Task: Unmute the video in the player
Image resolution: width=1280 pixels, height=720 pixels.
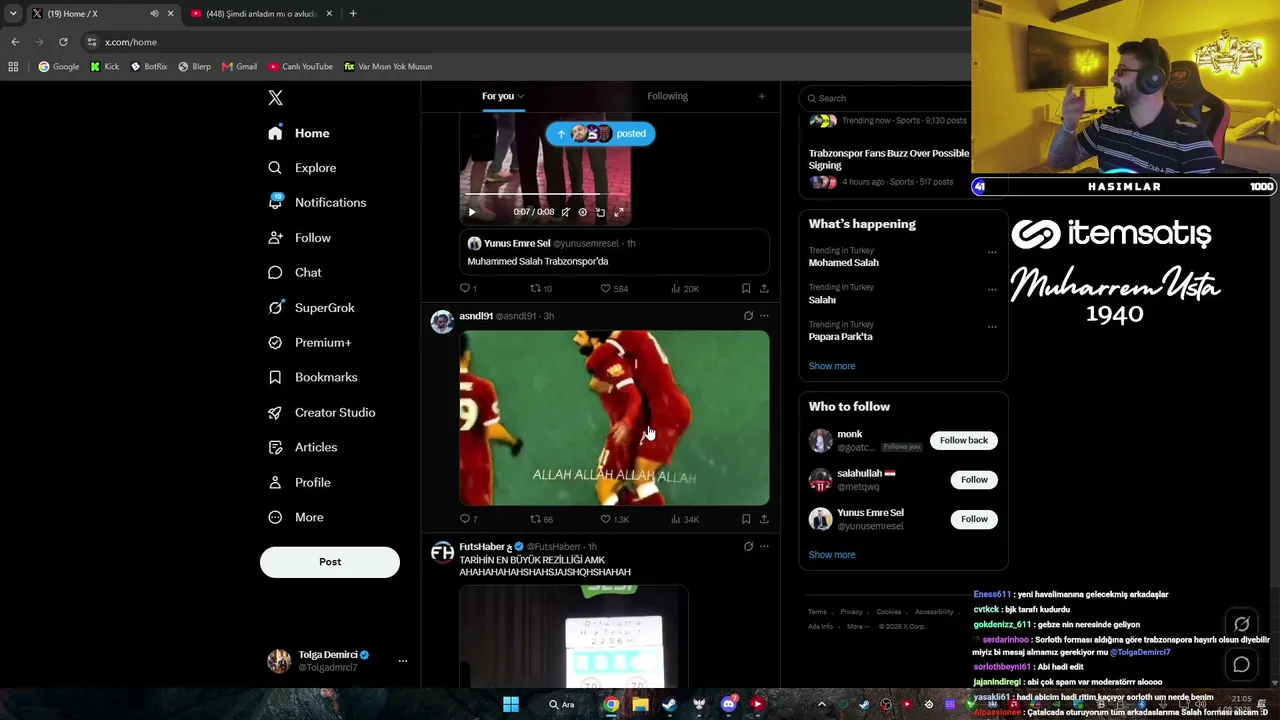Action: click(x=565, y=212)
